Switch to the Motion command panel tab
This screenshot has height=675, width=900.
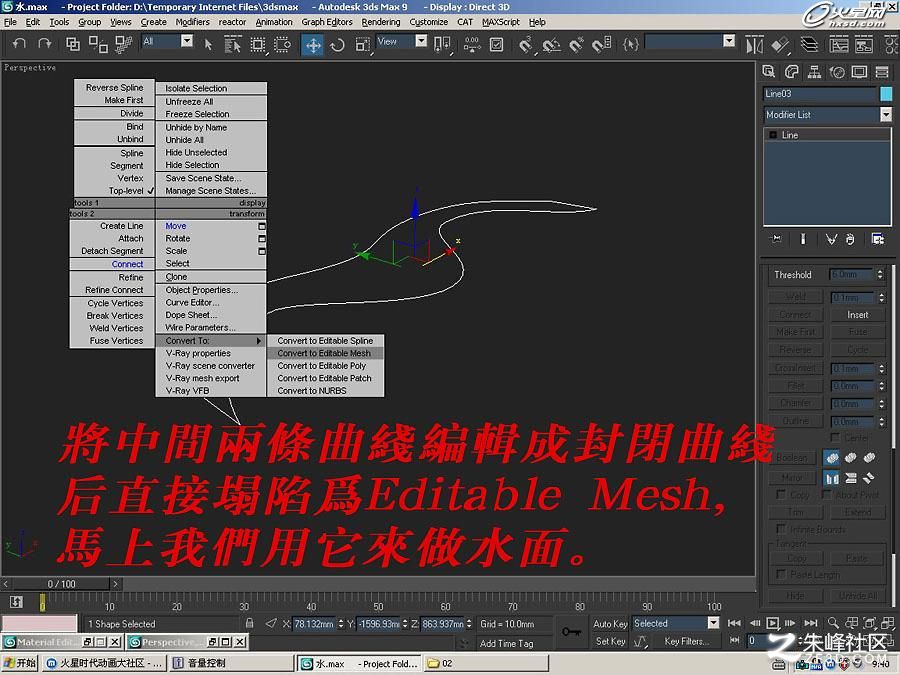[837, 71]
